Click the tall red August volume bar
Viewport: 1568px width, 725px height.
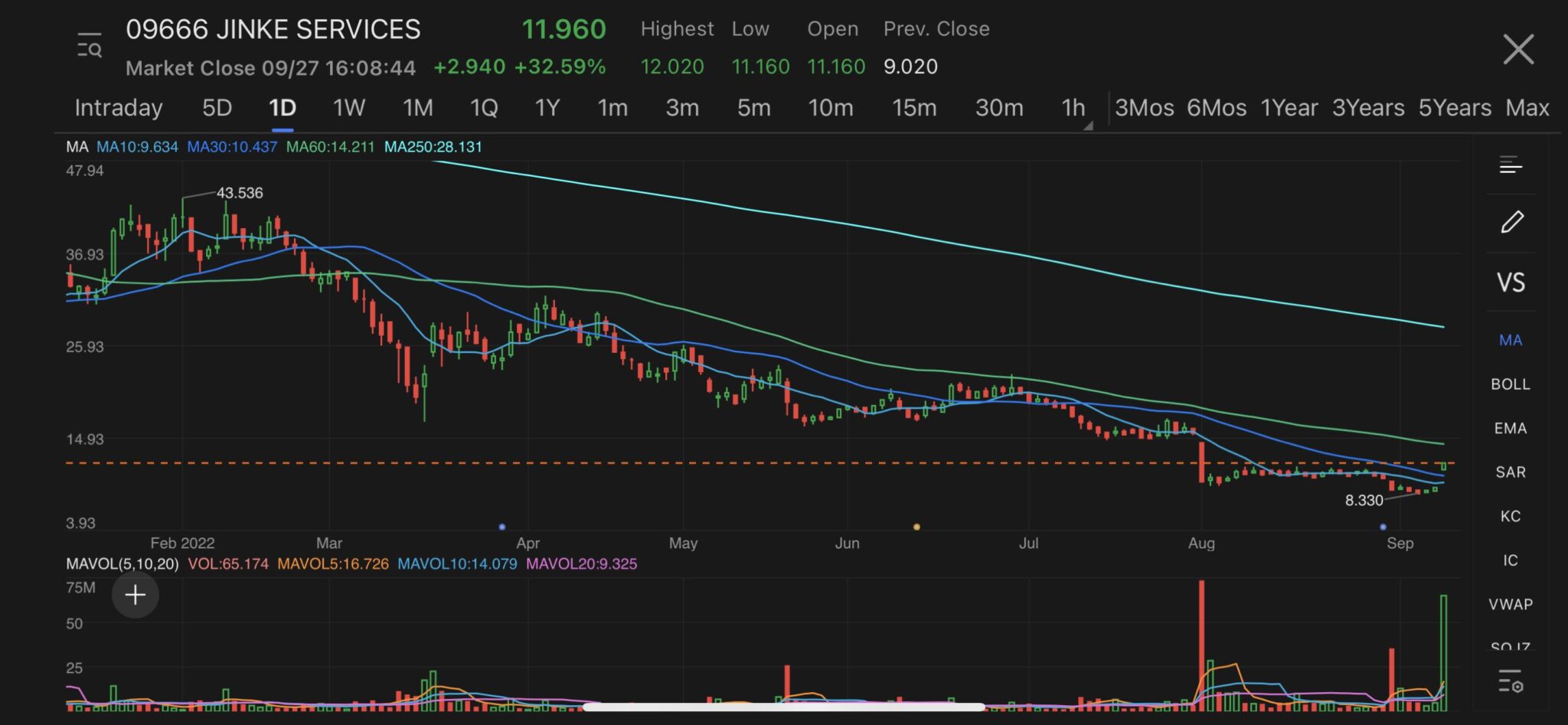pos(1202,645)
